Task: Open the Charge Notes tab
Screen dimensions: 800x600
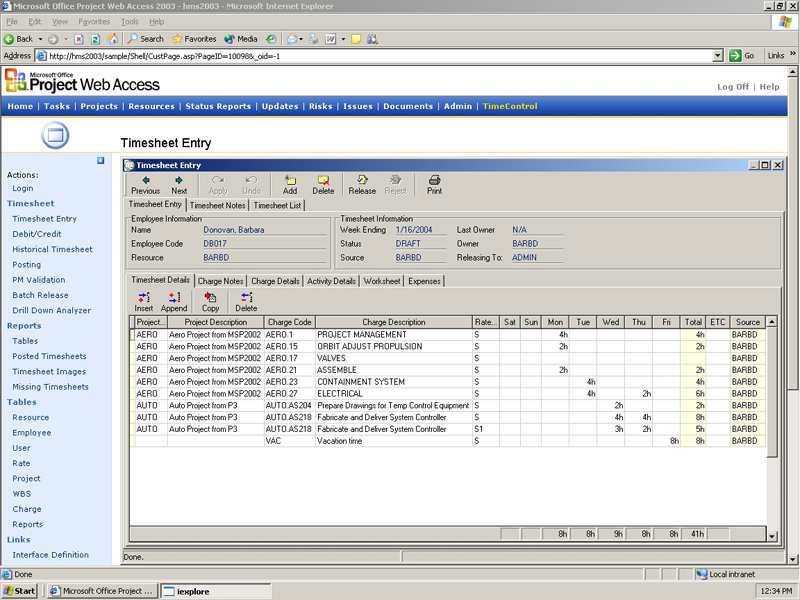Action: 220,281
